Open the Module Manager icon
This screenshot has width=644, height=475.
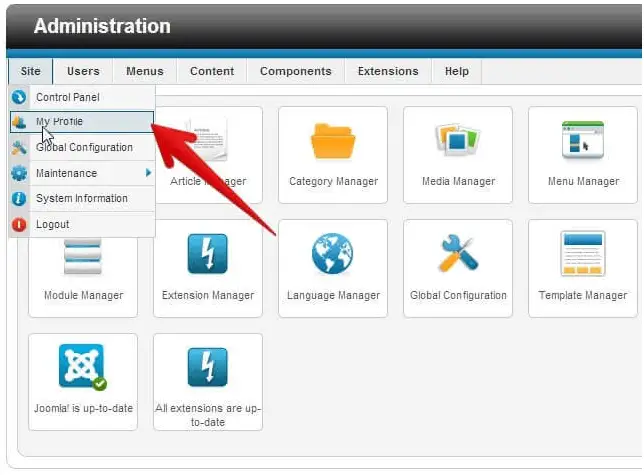click(83, 257)
